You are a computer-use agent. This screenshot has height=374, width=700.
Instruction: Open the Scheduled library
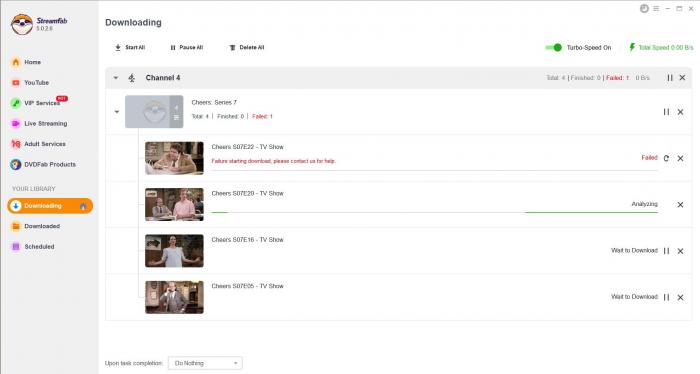pos(33,247)
